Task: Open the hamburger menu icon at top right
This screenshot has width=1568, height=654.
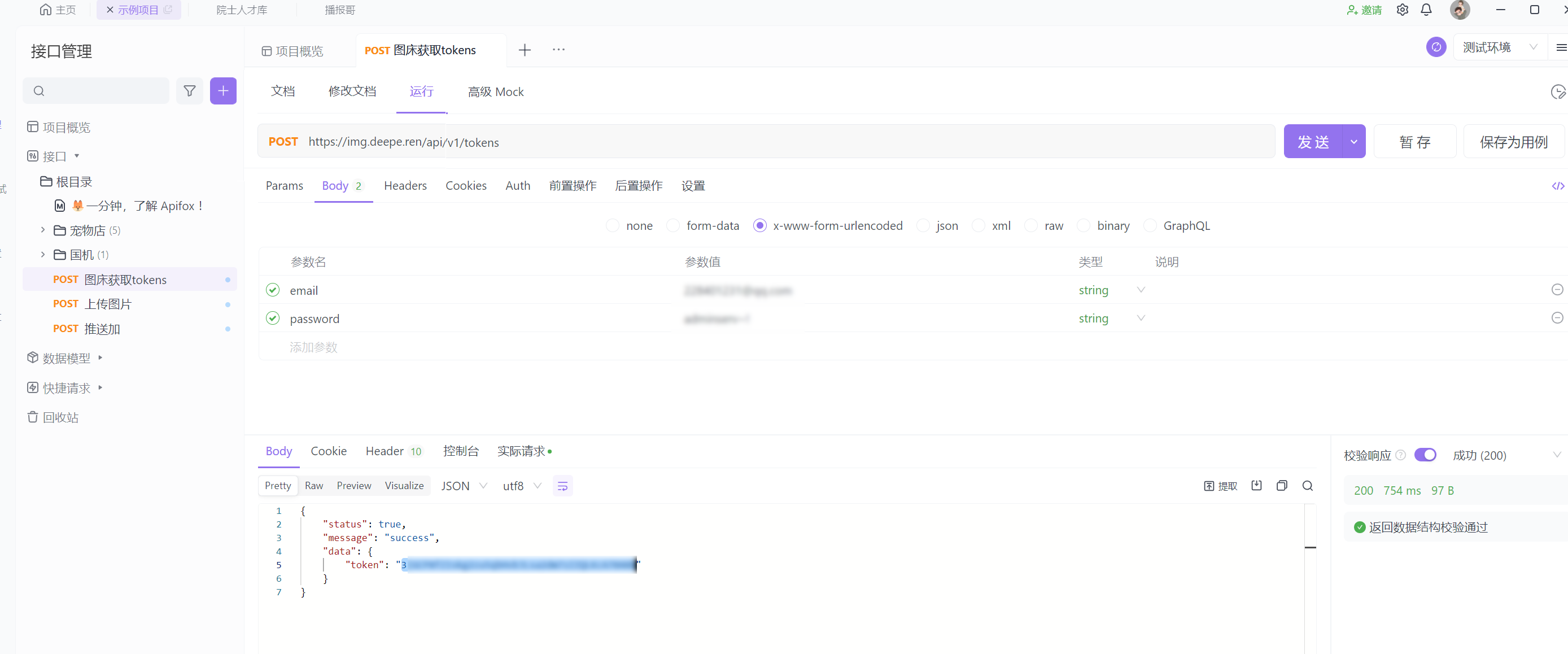Action: (x=1561, y=47)
